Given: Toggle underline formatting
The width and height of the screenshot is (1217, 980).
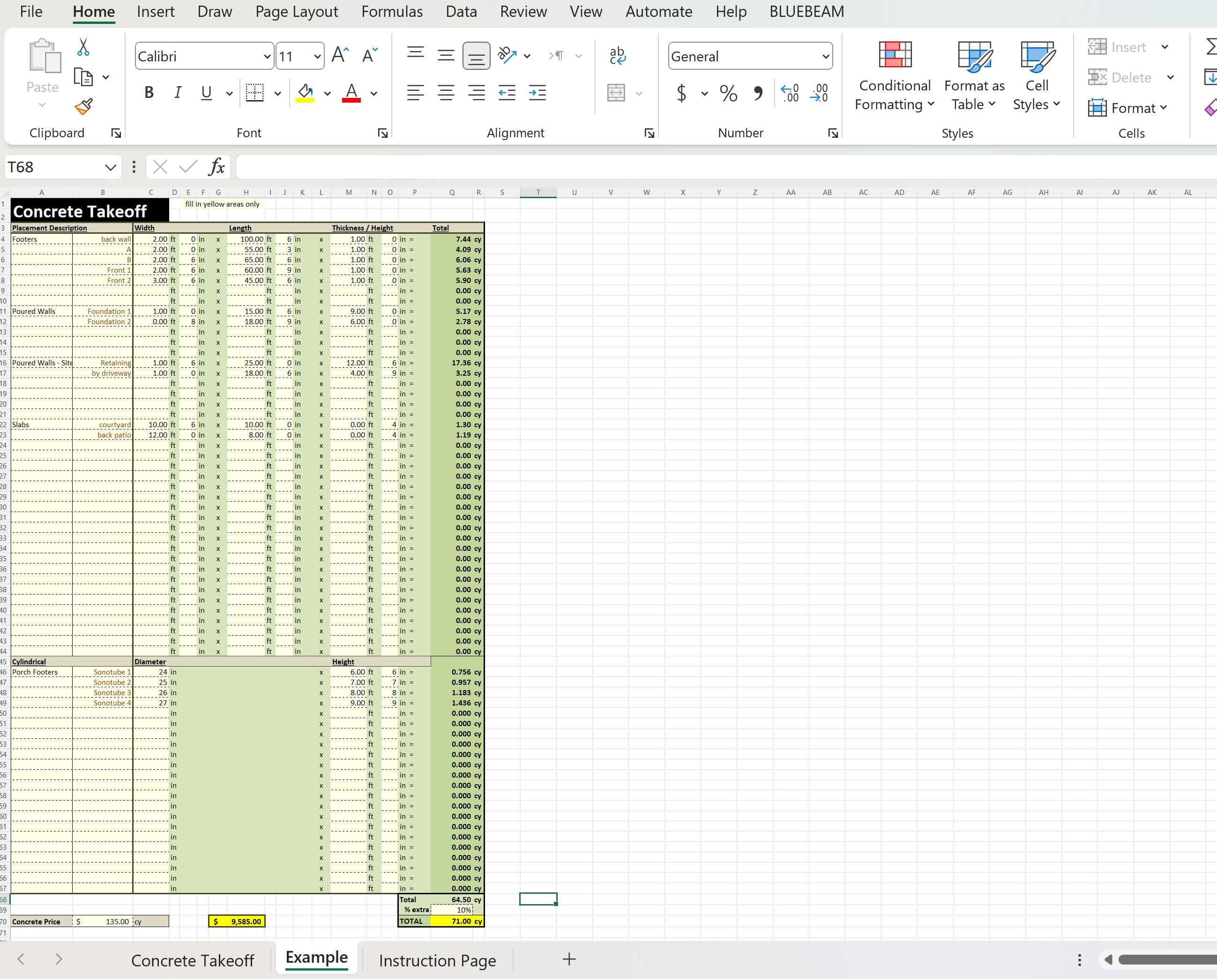Looking at the screenshot, I should 206,93.
